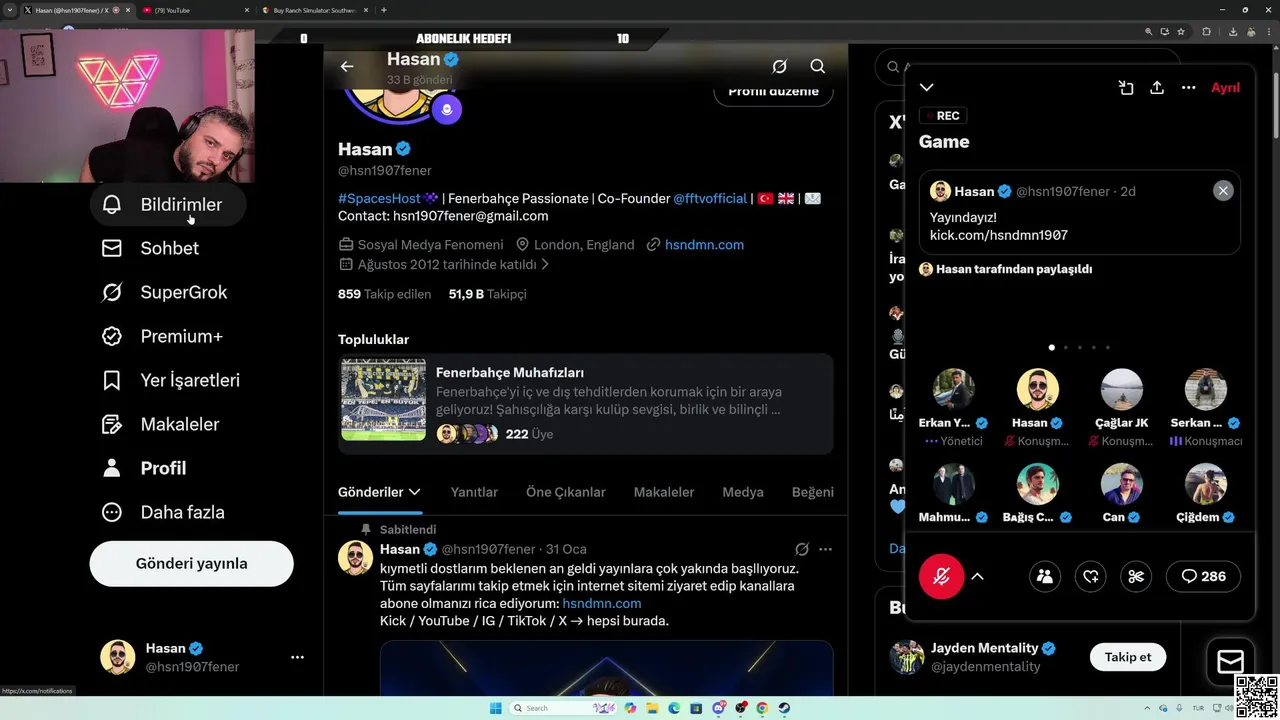Click Ayrıl to leave the Space
Screen dimensions: 1280x720
(1225, 88)
